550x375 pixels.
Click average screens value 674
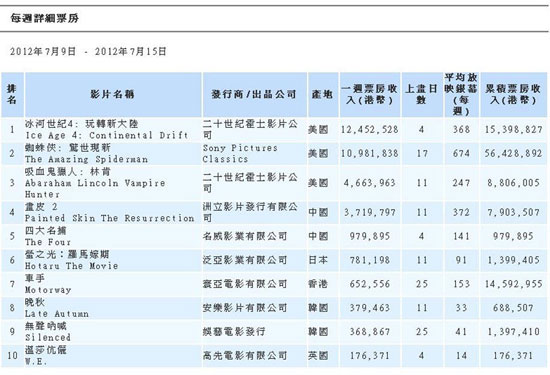click(461, 154)
